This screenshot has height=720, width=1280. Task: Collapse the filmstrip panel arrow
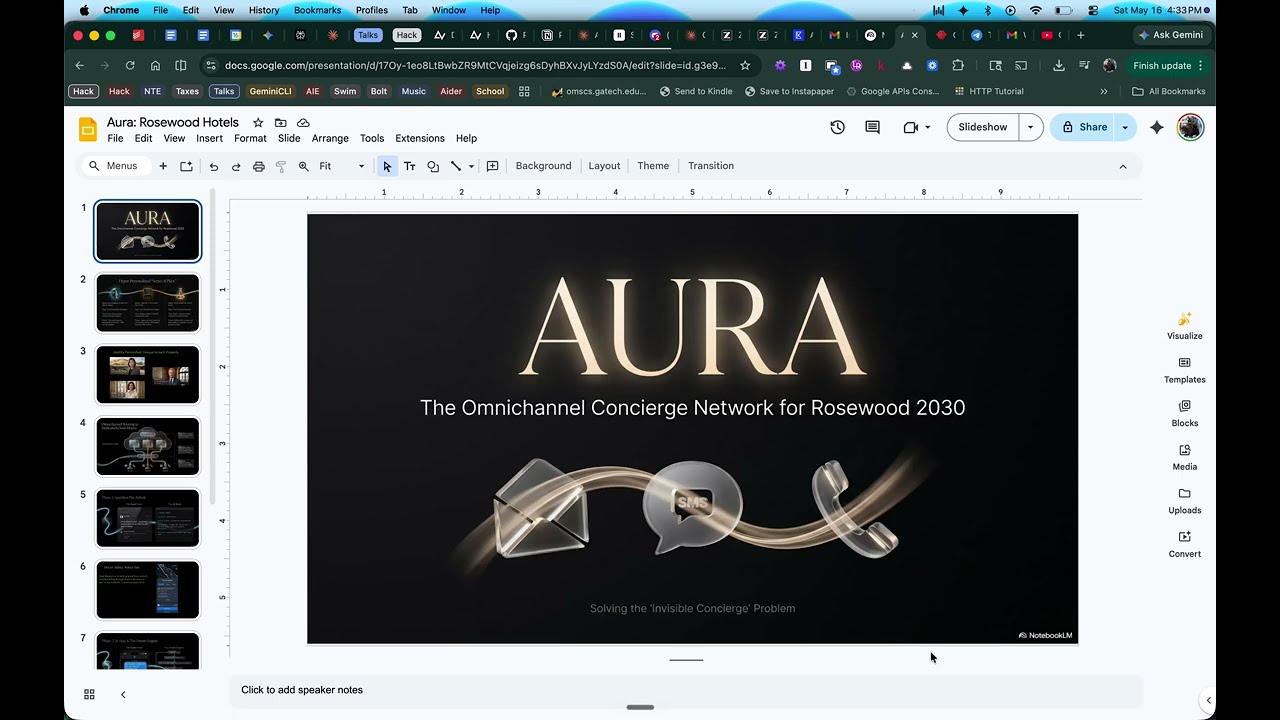(x=123, y=694)
